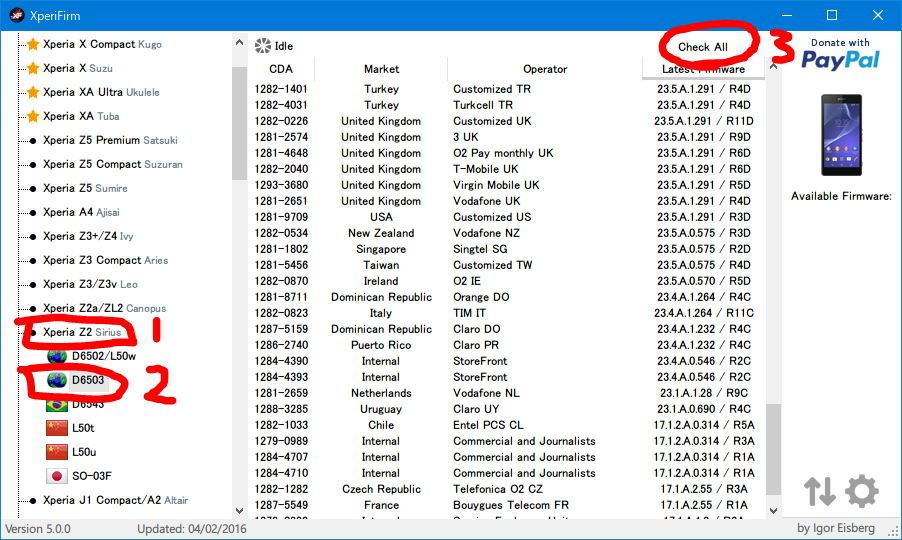Click the device tree scroll down arrow
Viewport: 902px width, 540px height.
coord(239,511)
